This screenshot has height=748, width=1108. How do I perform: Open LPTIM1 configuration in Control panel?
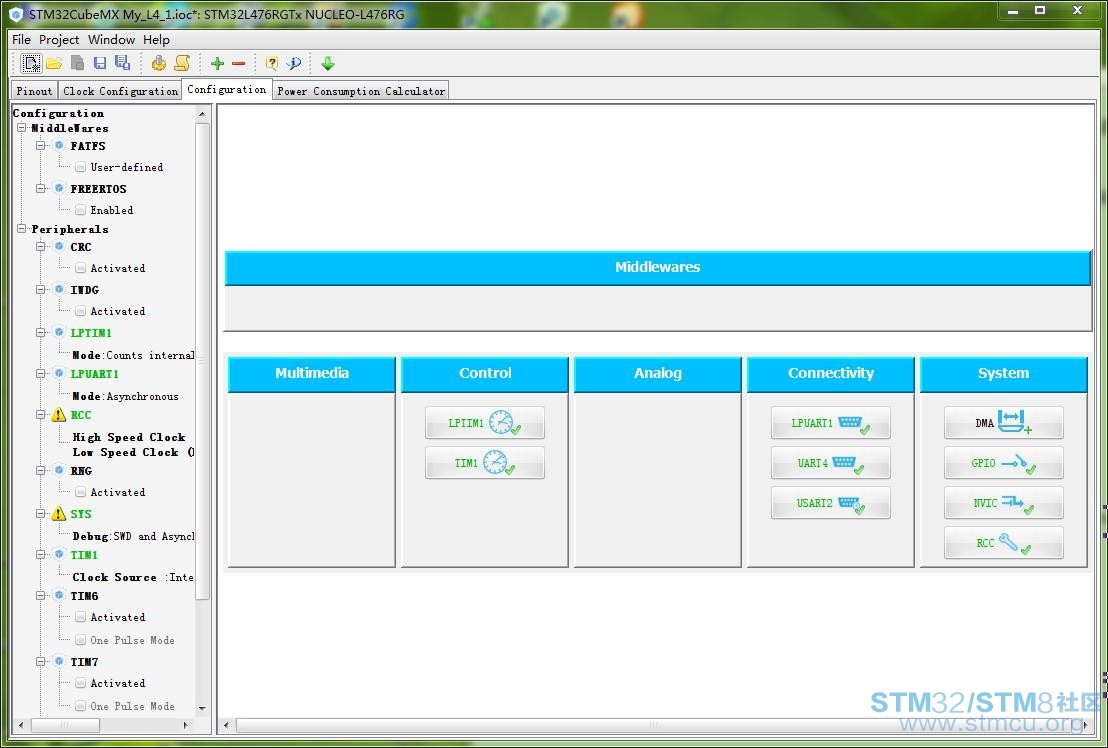coord(485,422)
